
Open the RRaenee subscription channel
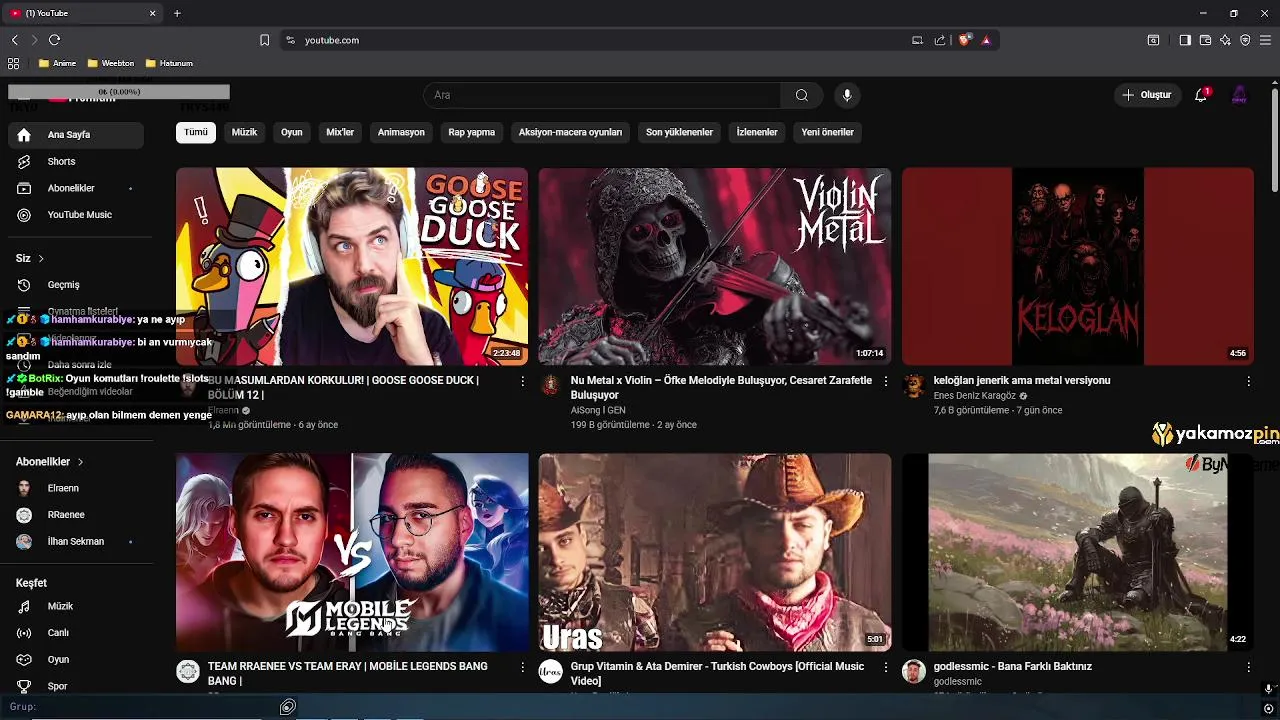(x=76, y=515)
